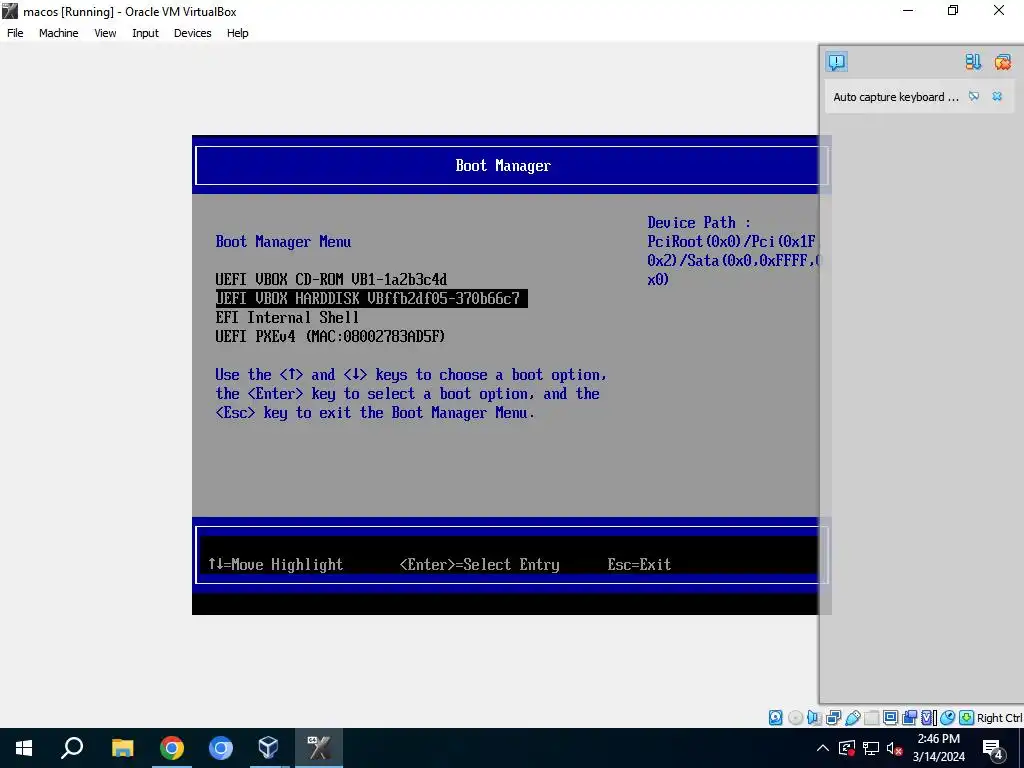The image size is (1024, 768).
Task: Click the network adapters status icon
Action: (x=833, y=718)
